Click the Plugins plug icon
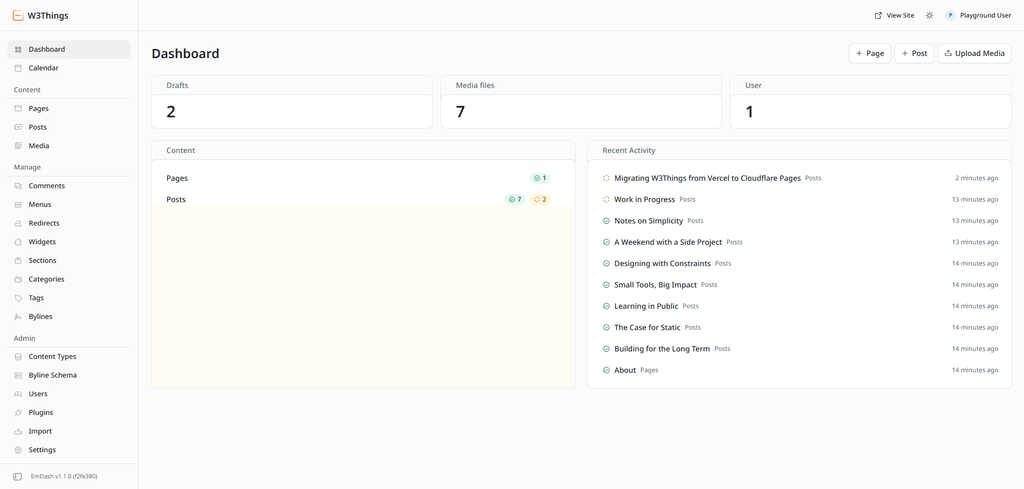The height and width of the screenshot is (489, 1024). pyautogui.click(x=18, y=413)
